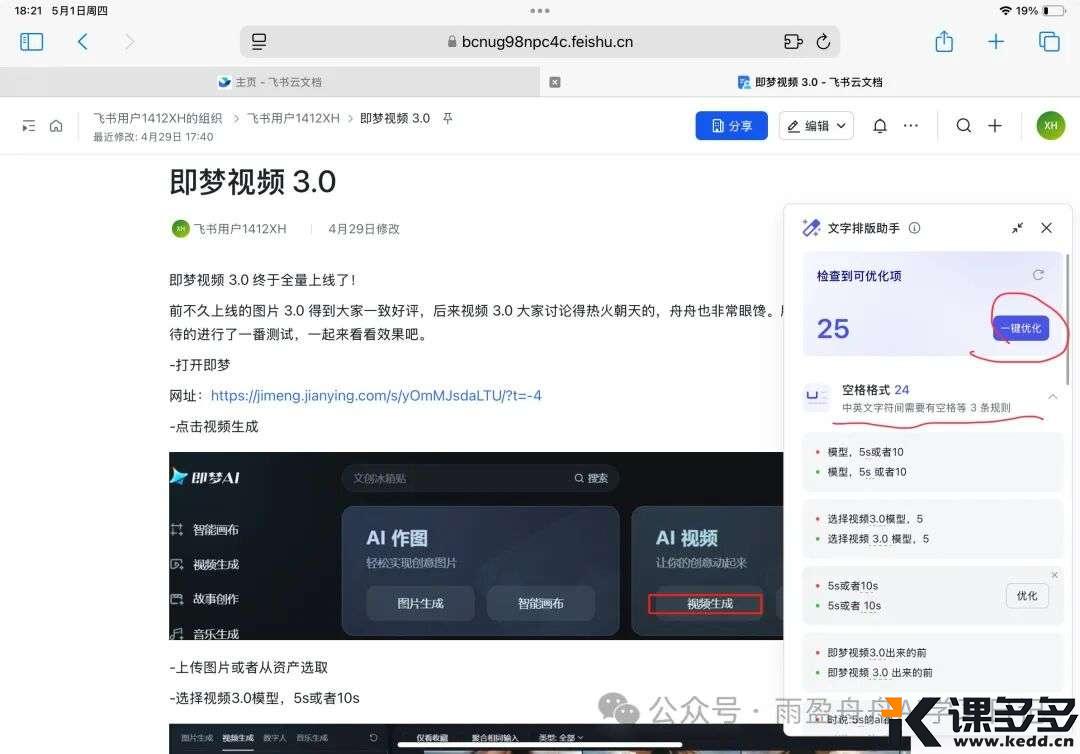Click the notification bell icon
Screen dimensions: 1080x754
point(880,126)
